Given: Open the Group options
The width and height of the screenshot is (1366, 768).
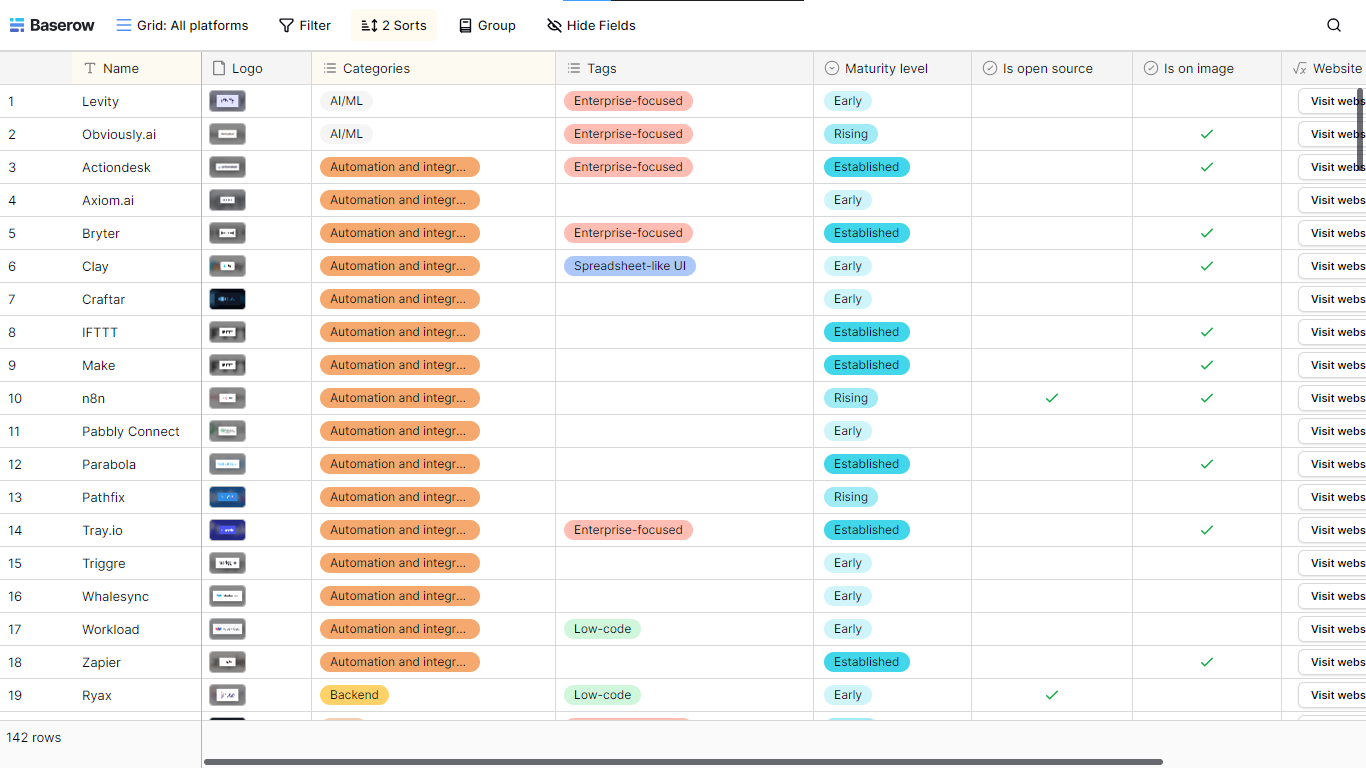Looking at the screenshot, I should [x=487, y=25].
